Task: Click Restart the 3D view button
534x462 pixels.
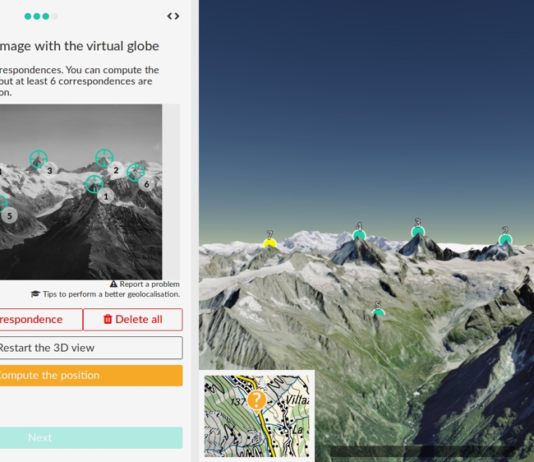Action: pyautogui.click(x=91, y=348)
